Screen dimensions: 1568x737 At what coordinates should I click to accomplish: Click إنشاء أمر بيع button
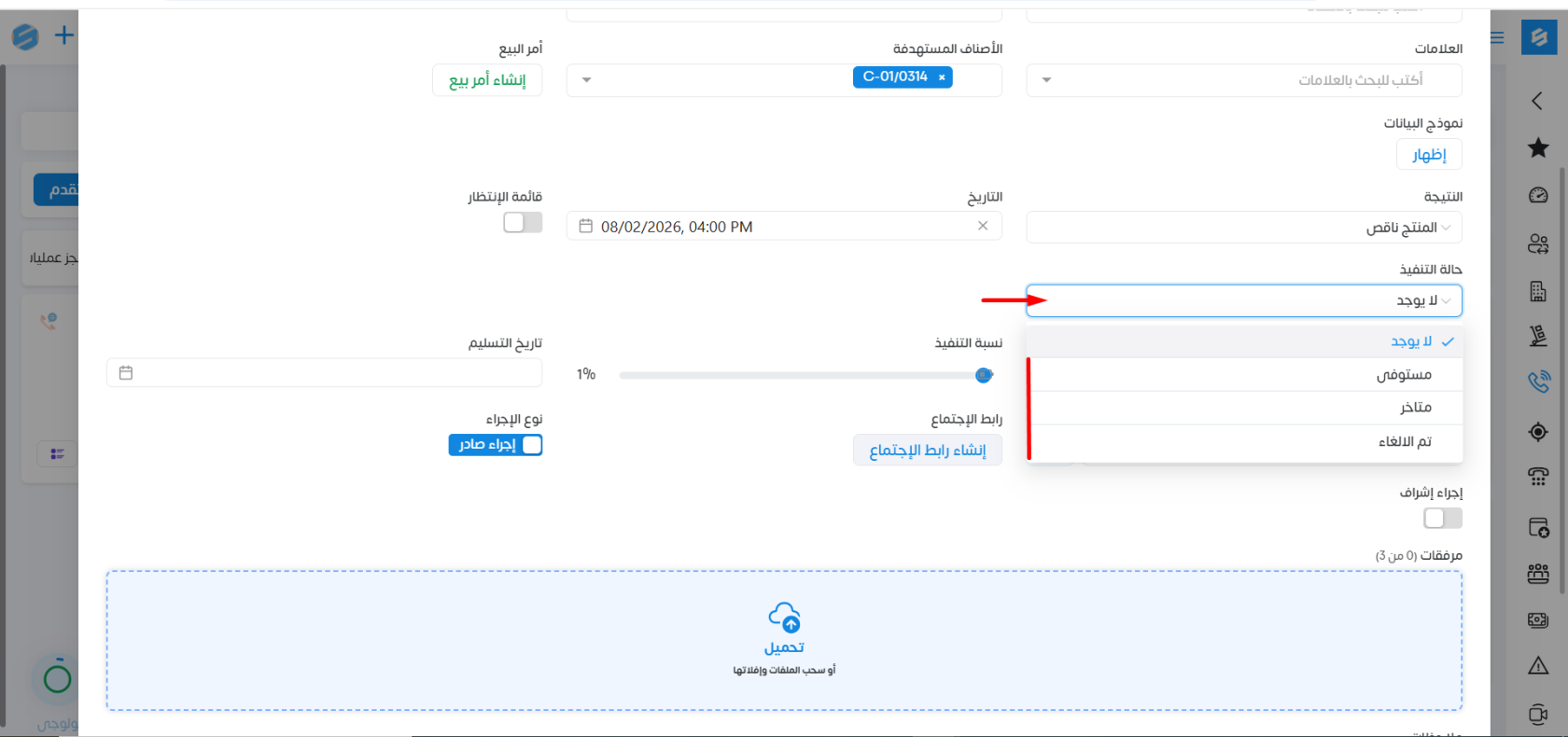[x=487, y=80]
